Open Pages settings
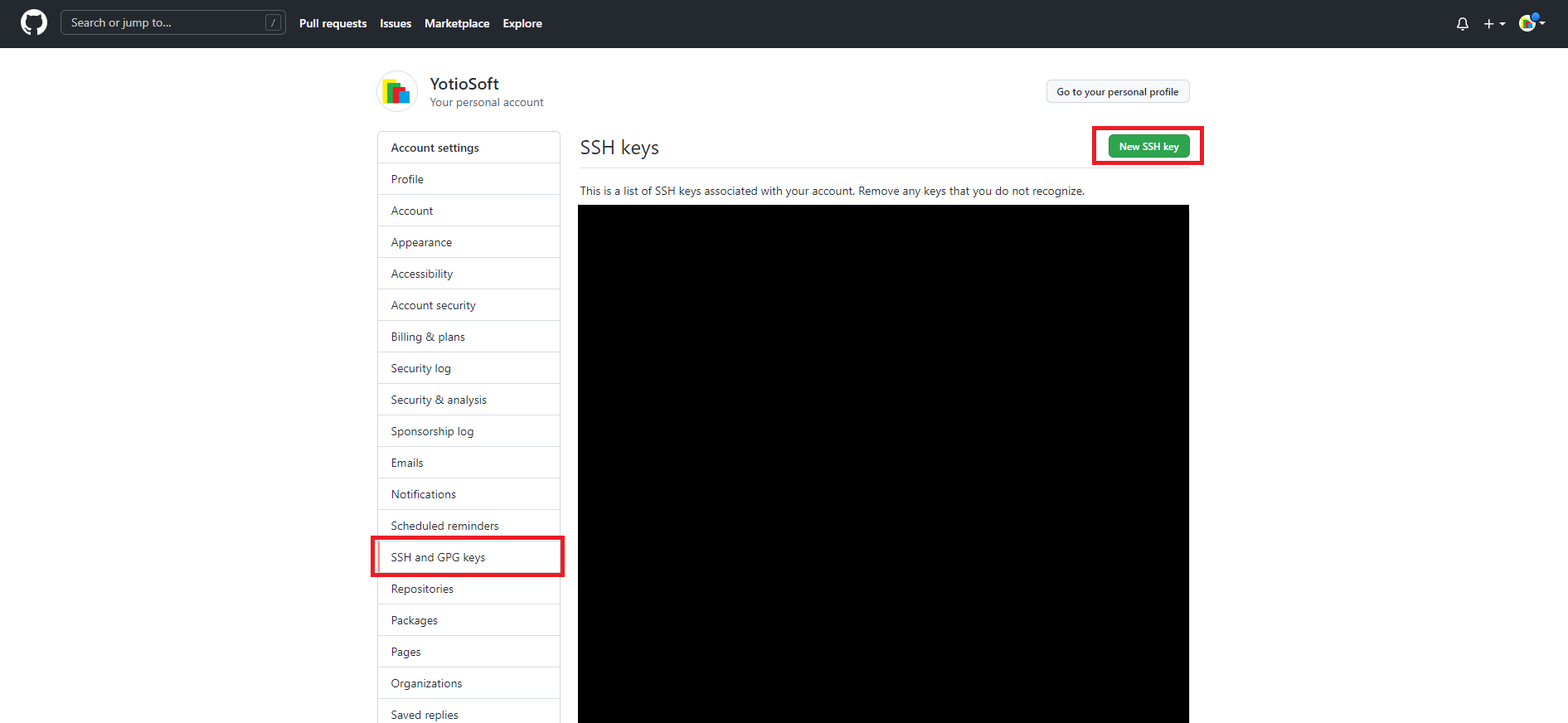The height and width of the screenshot is (723, 1568). tap(468, 652)
